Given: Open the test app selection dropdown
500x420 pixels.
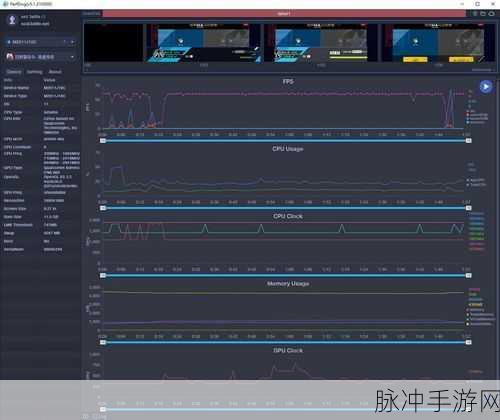Looking at the screenshot, I should (40, 57).
